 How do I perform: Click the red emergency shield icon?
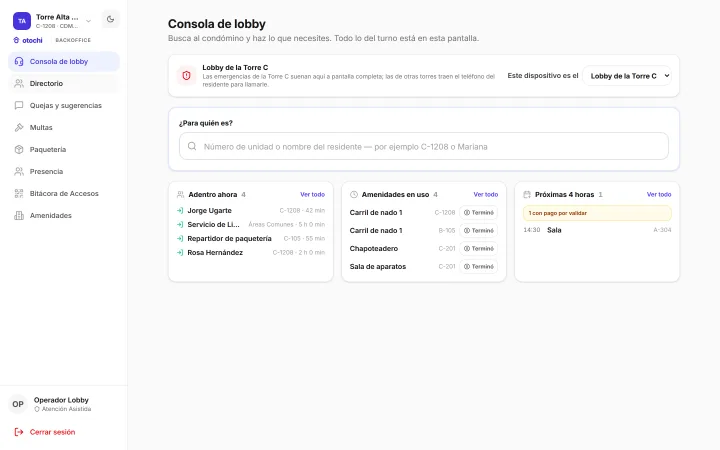pos(186,76)
